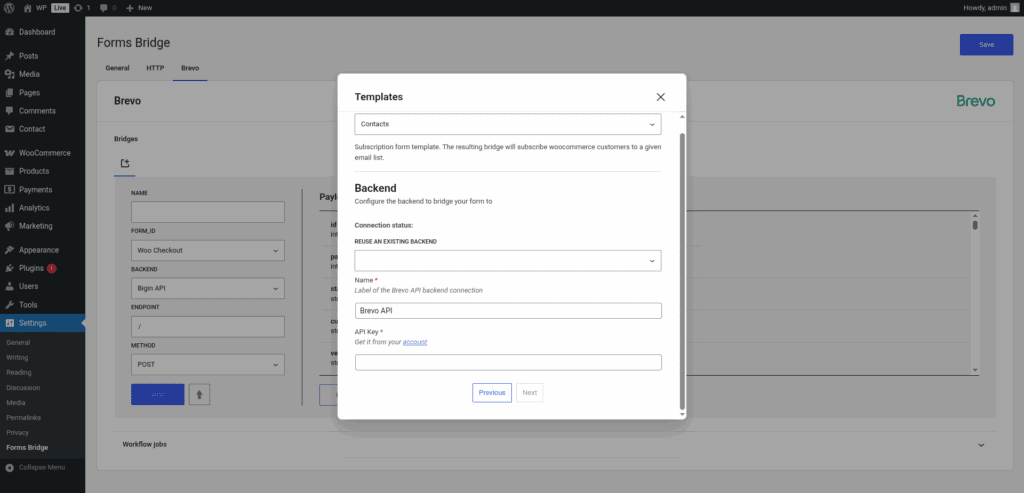Expand the Workflow jobs section

click(555, 445)
